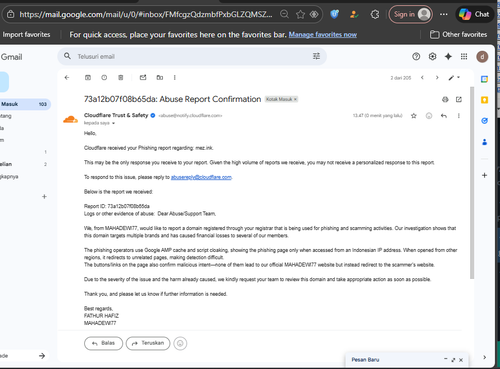Open Masuk inbox folder
The image size is (500, 369).
[24, 104]
